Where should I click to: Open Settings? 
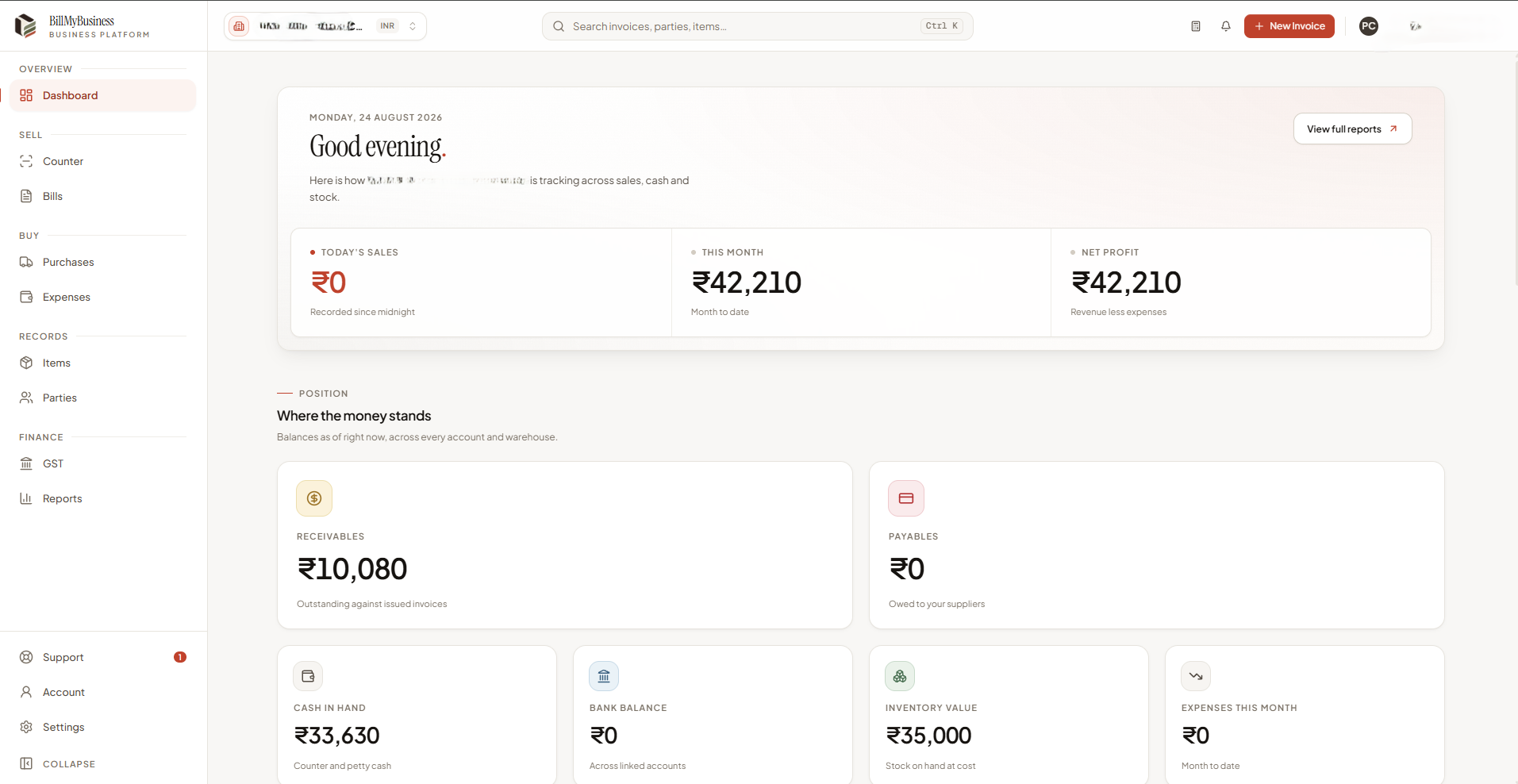tap(103, 727)
